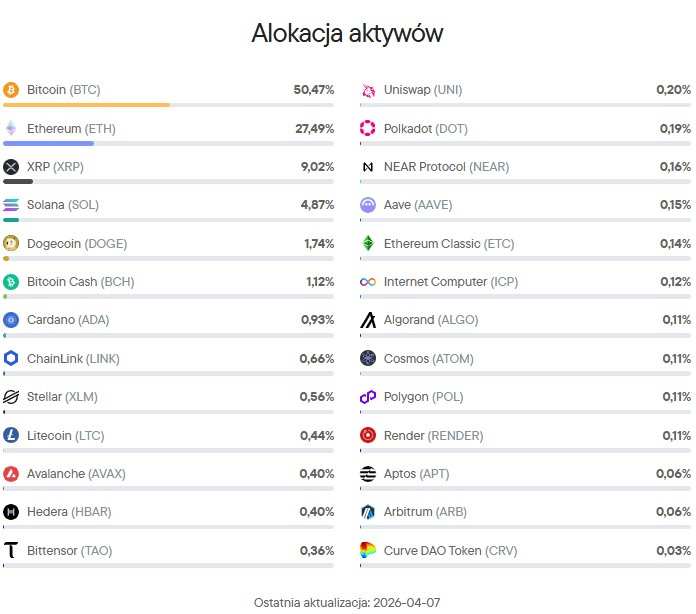Click the Avalanche red icon
Image resolution: width=696 pixels, height=614 pixels.
pos(11,474)
